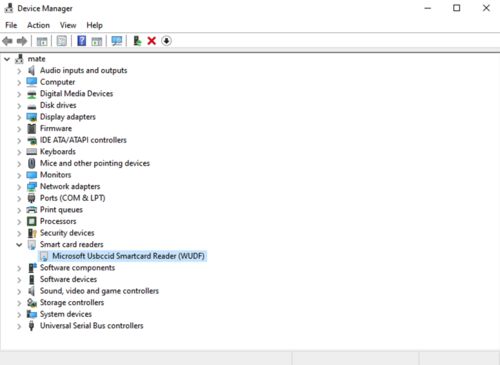
Task: Open the Action menu
Action: (x=38, y=25)
